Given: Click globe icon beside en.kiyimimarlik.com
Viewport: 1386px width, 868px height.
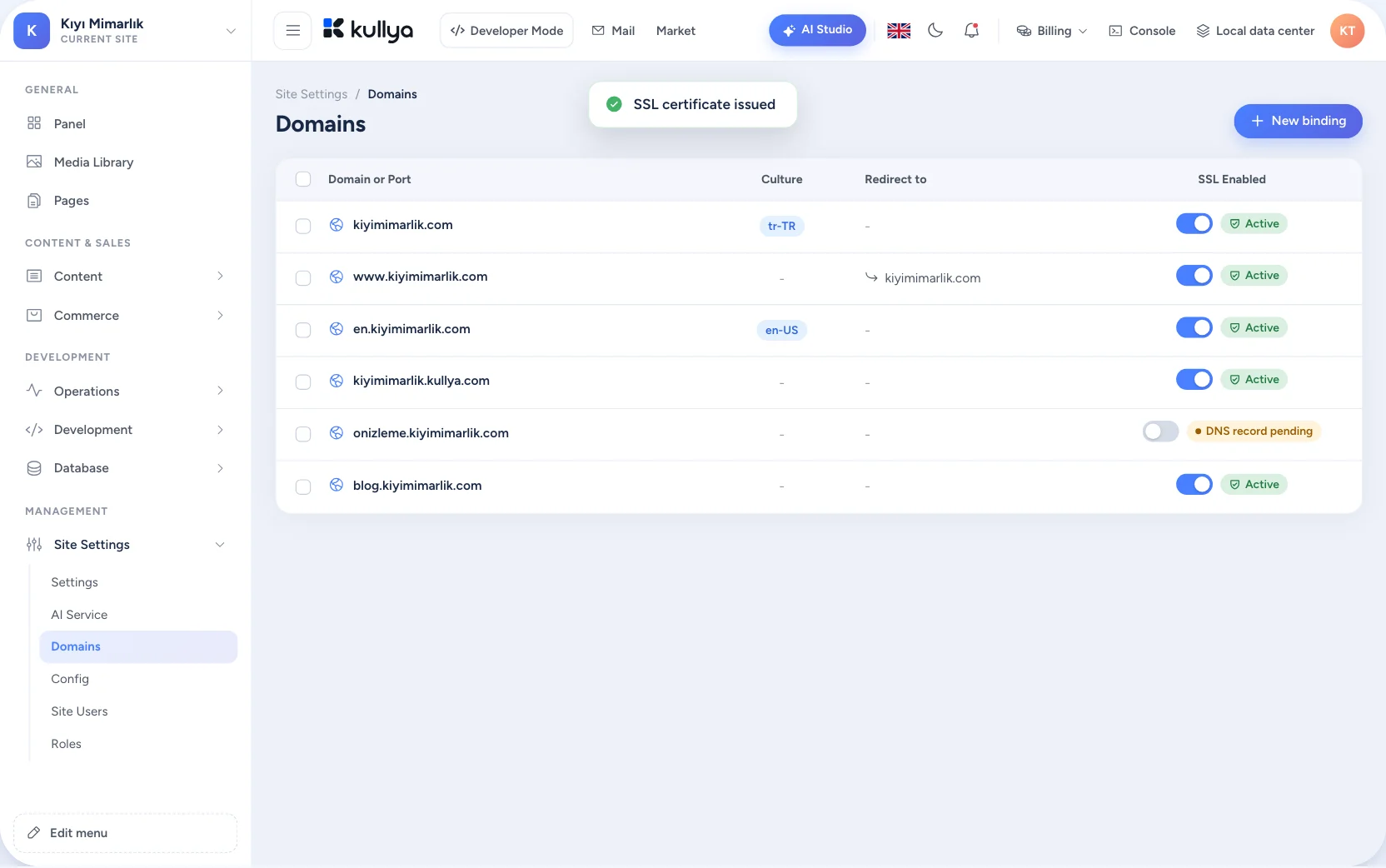Looking at the screenshot, I should [x=337, y=329].
